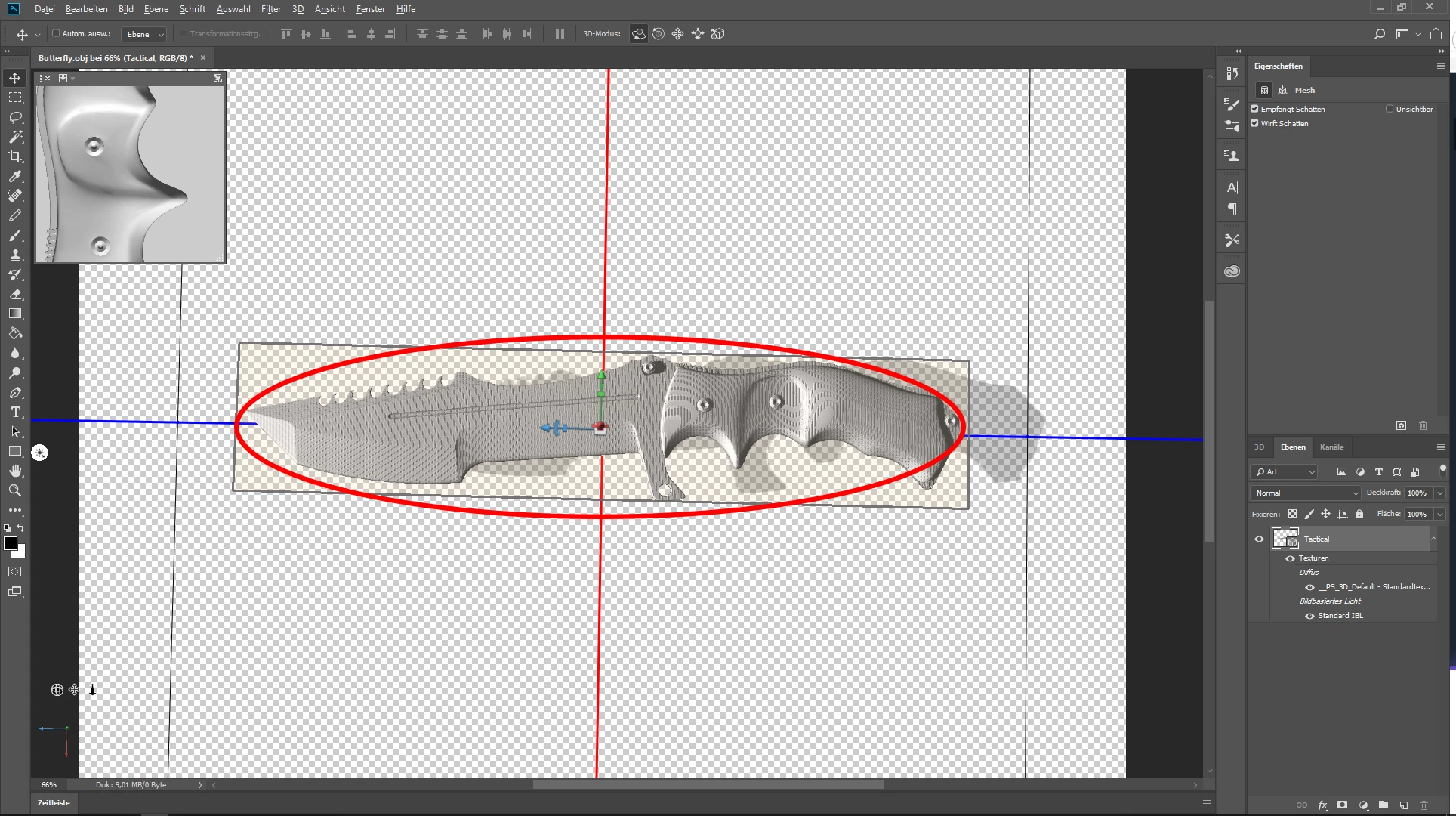Select the Crop tool
1456x816 pixels.
[15, 156]
